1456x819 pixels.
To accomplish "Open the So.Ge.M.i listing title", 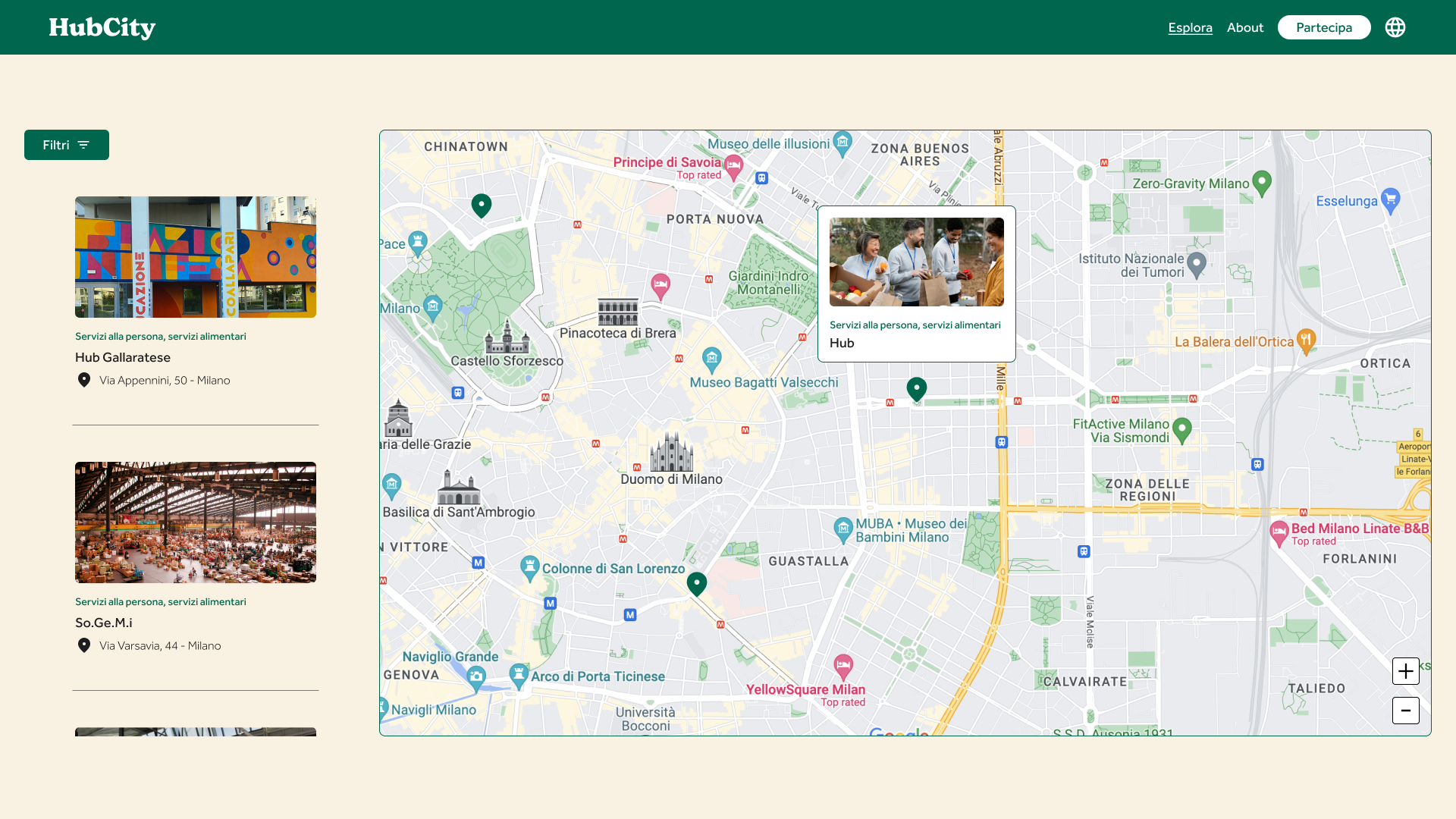I will (x=104, y=623).
